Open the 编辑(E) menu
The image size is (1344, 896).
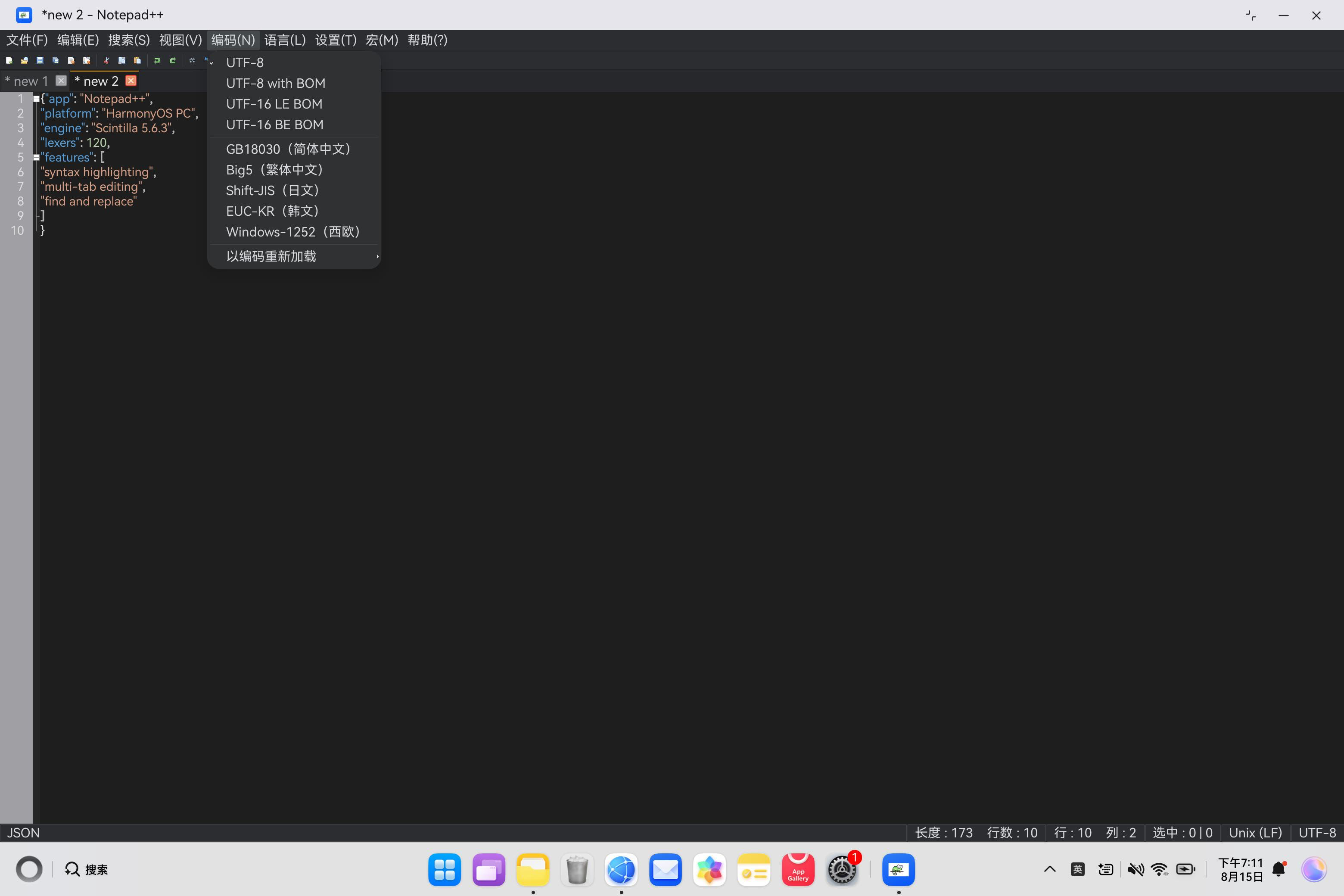78,40
